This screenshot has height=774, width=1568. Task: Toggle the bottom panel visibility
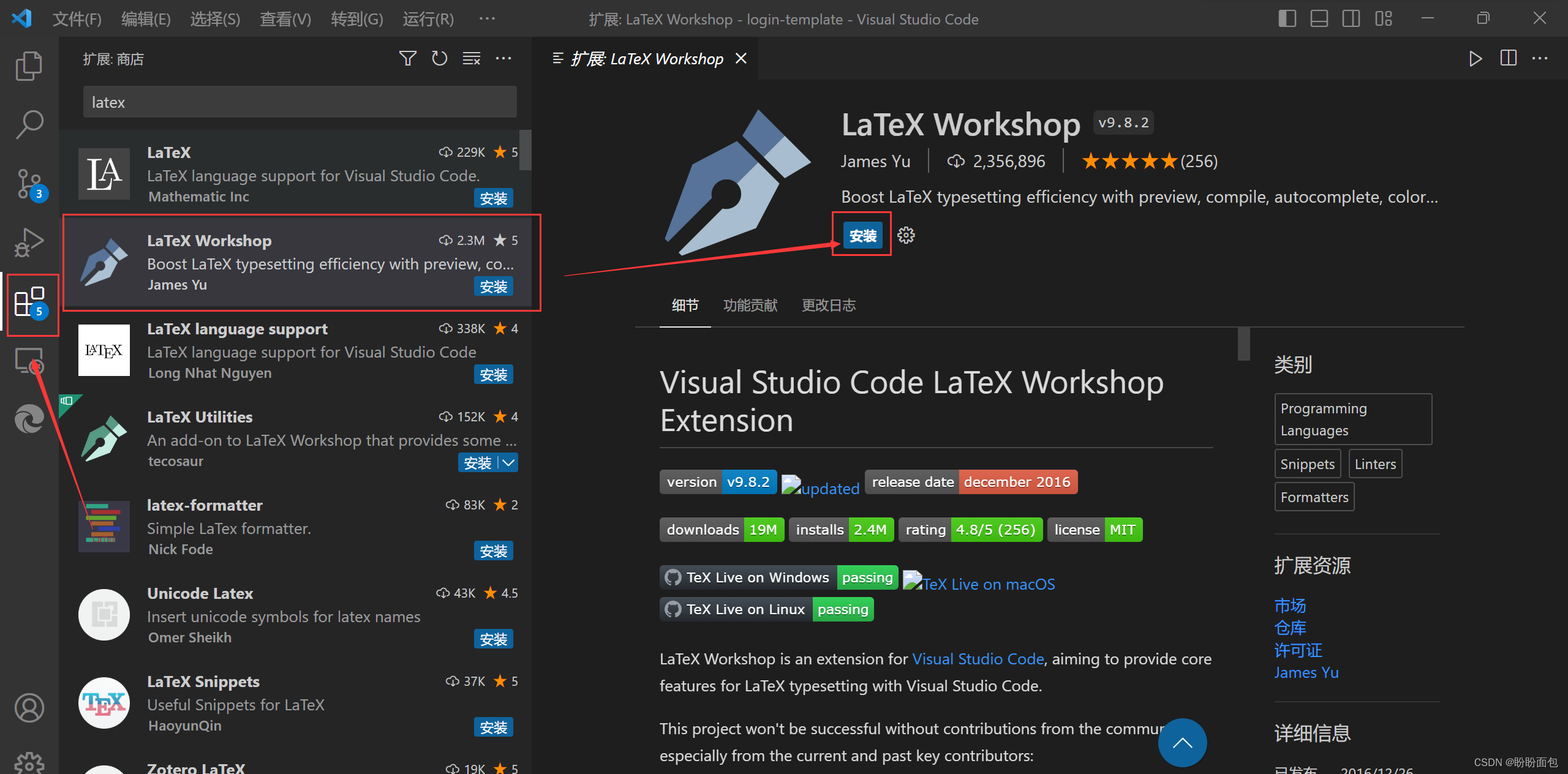pyautogui.click(x=1319, y=18)
